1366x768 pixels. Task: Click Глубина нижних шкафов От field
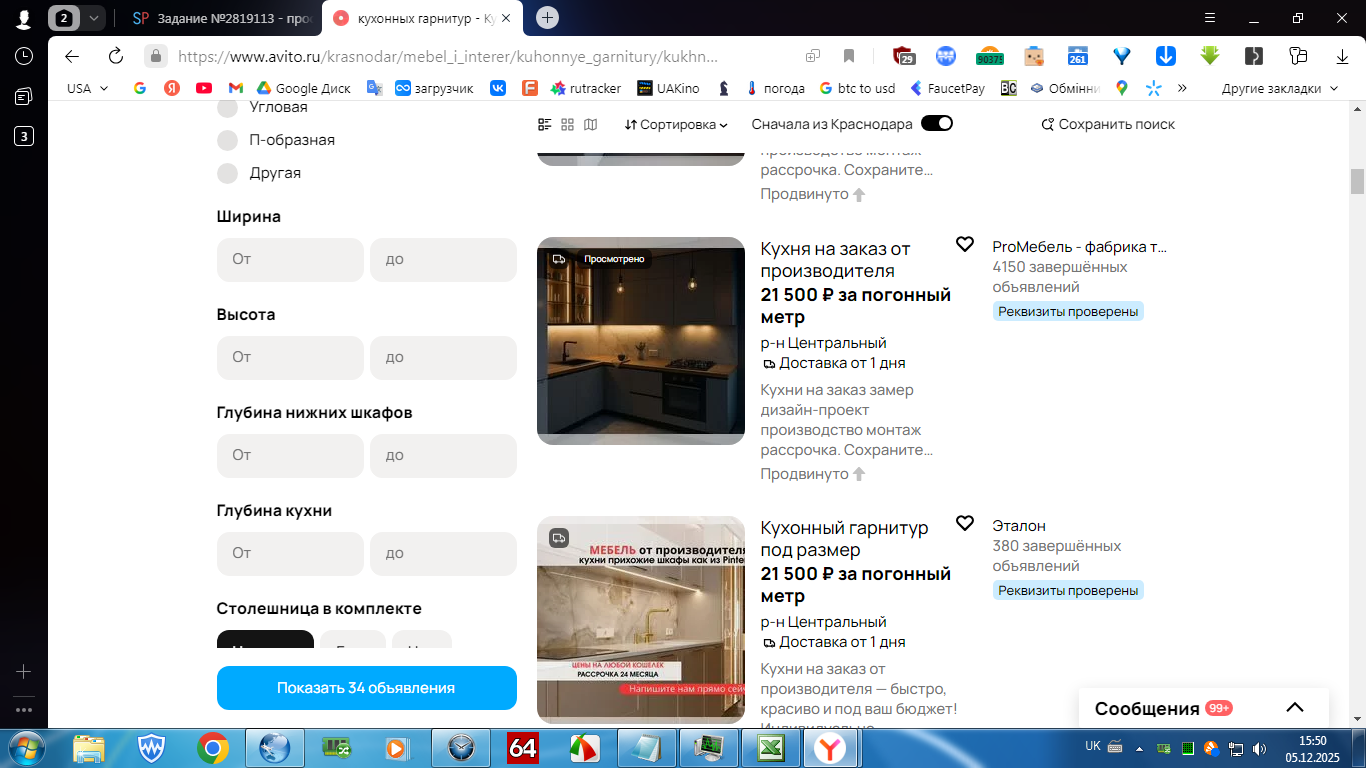290,455
